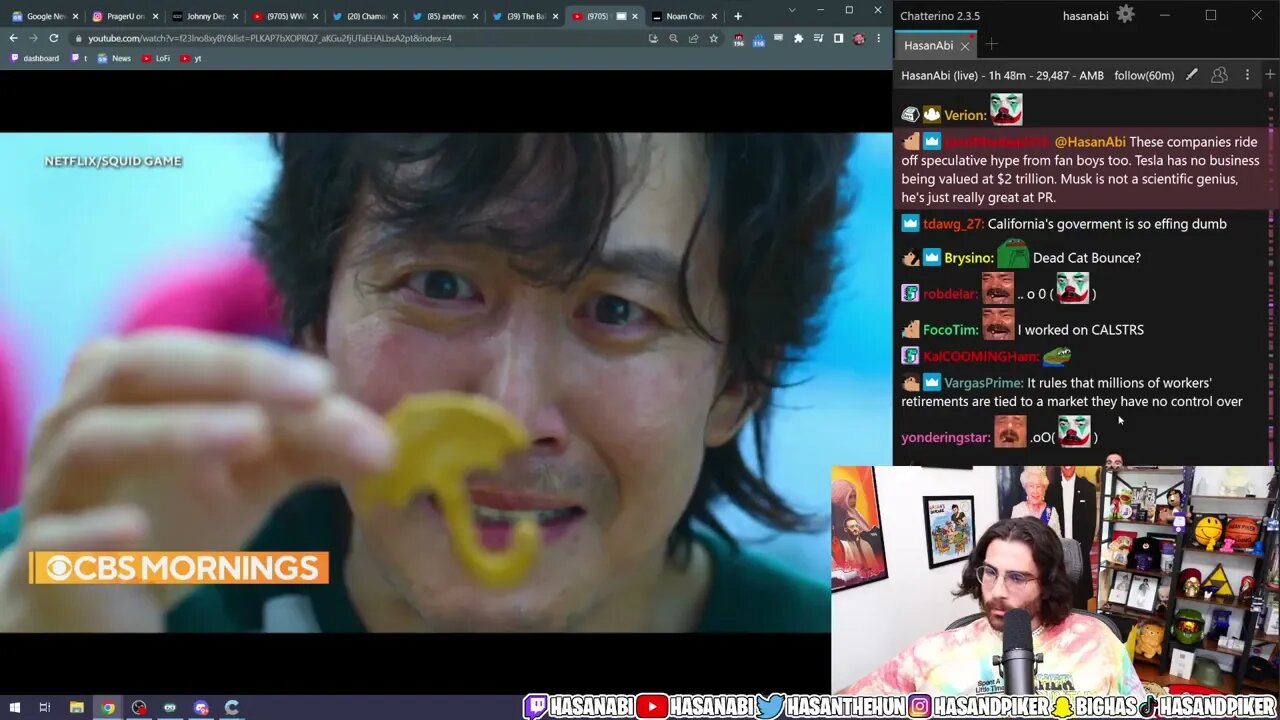This screenshot has width=1280, height=720.
Task: Click username KalCOOMINGHam in chat
Action: [980, 356]
